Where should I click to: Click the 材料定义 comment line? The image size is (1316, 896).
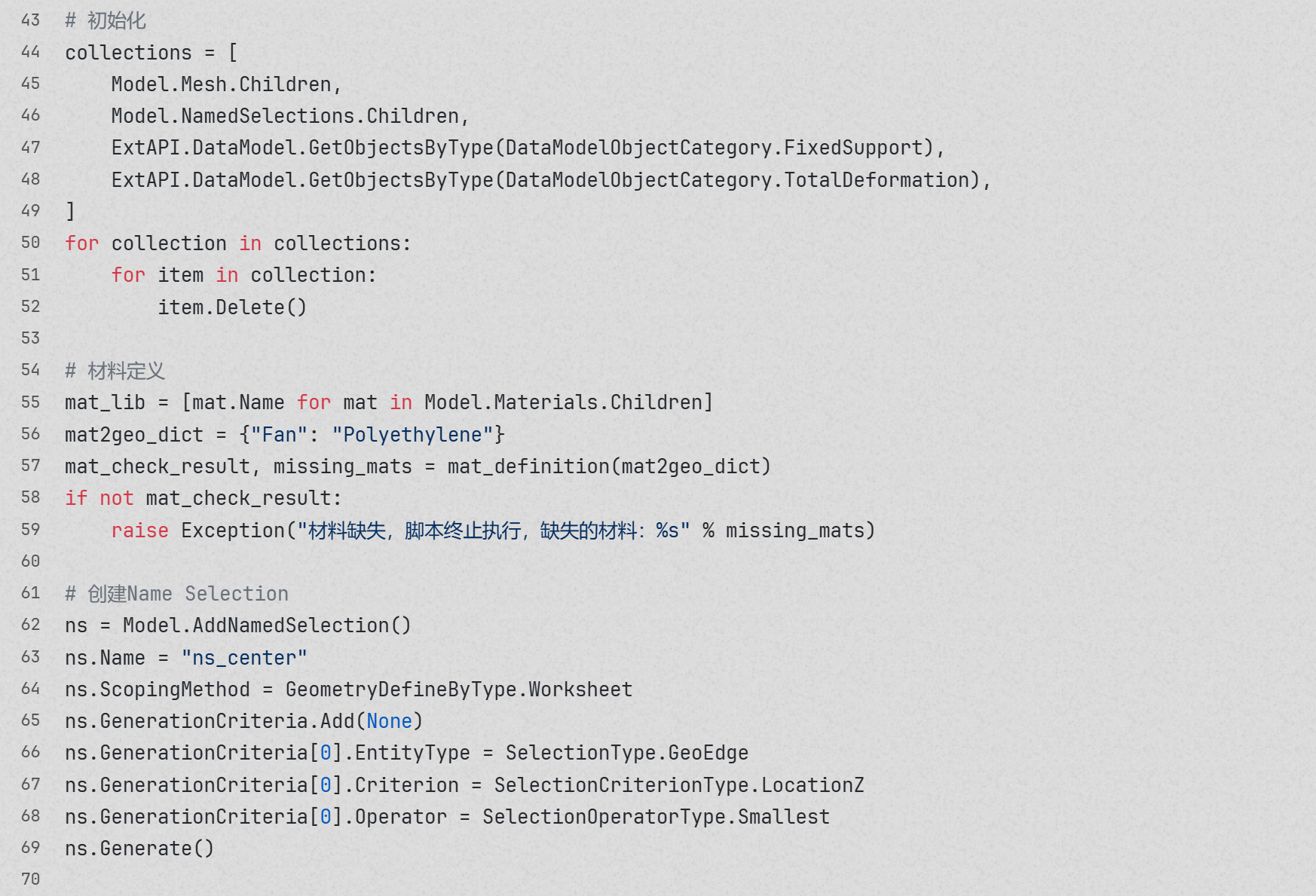125,371
